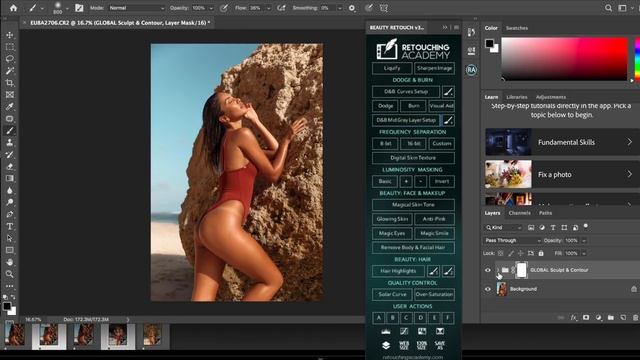
Task: Select the Path Selection tool
Action: (10, 238)
